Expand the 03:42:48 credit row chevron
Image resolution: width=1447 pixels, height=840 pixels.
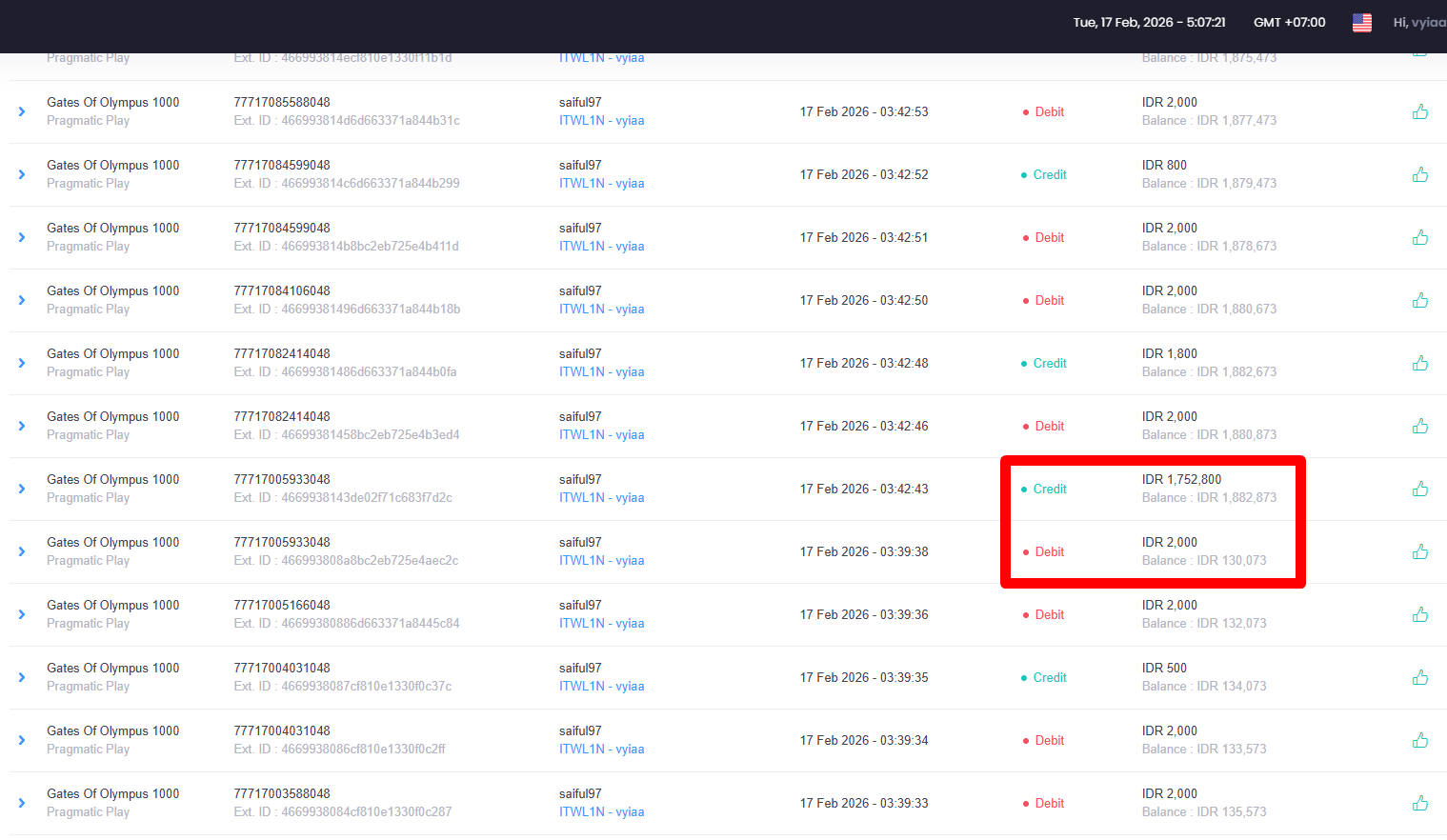pyautogui.click(x=22, y=363)
